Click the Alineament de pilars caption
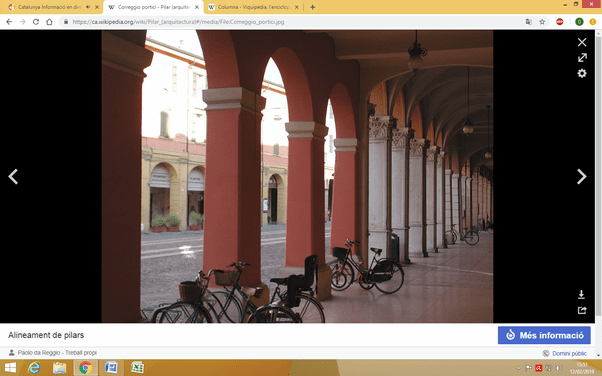This screenshot has height=376, width=602. coord(46,335)
